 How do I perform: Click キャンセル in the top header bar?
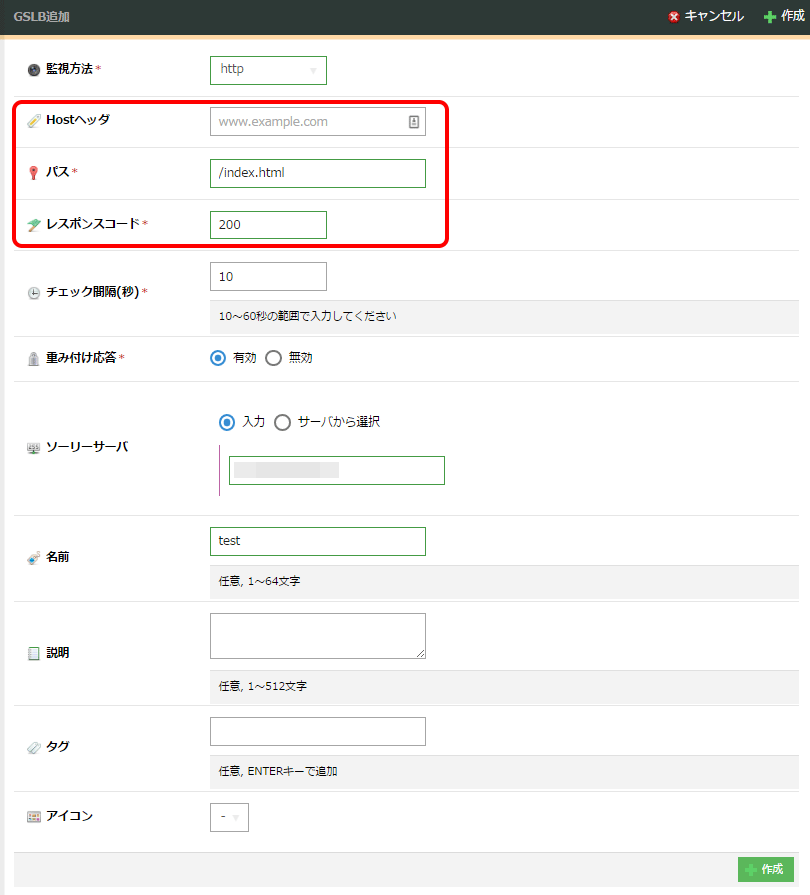click(x=706, y=16)
